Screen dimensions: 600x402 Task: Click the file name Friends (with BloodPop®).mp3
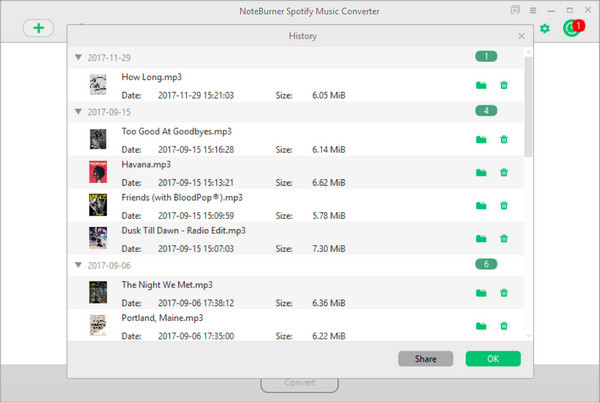click(x=182, y=198)
